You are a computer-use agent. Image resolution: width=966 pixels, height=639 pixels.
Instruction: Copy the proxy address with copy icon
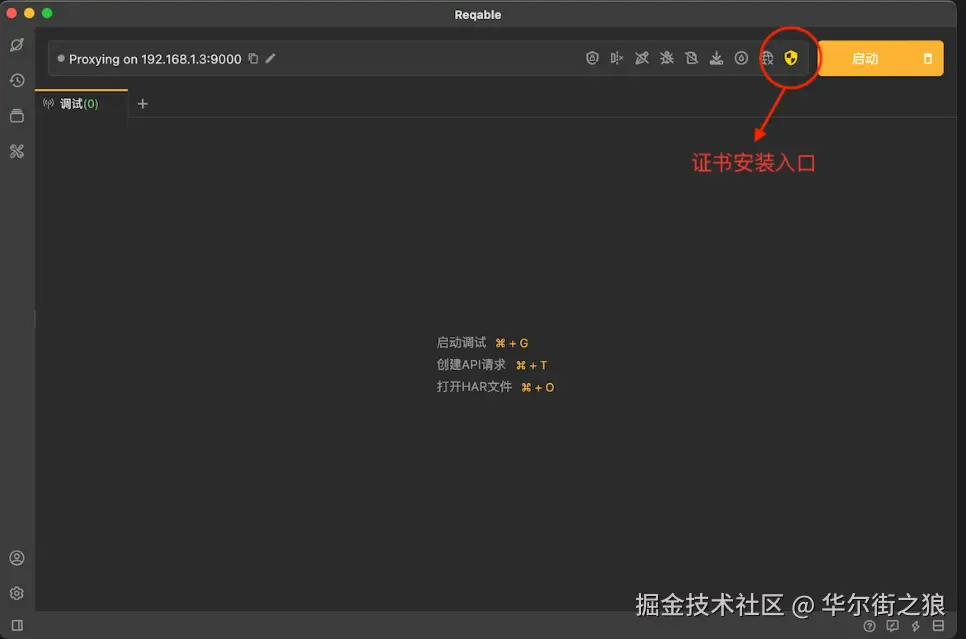coord(253,58)
